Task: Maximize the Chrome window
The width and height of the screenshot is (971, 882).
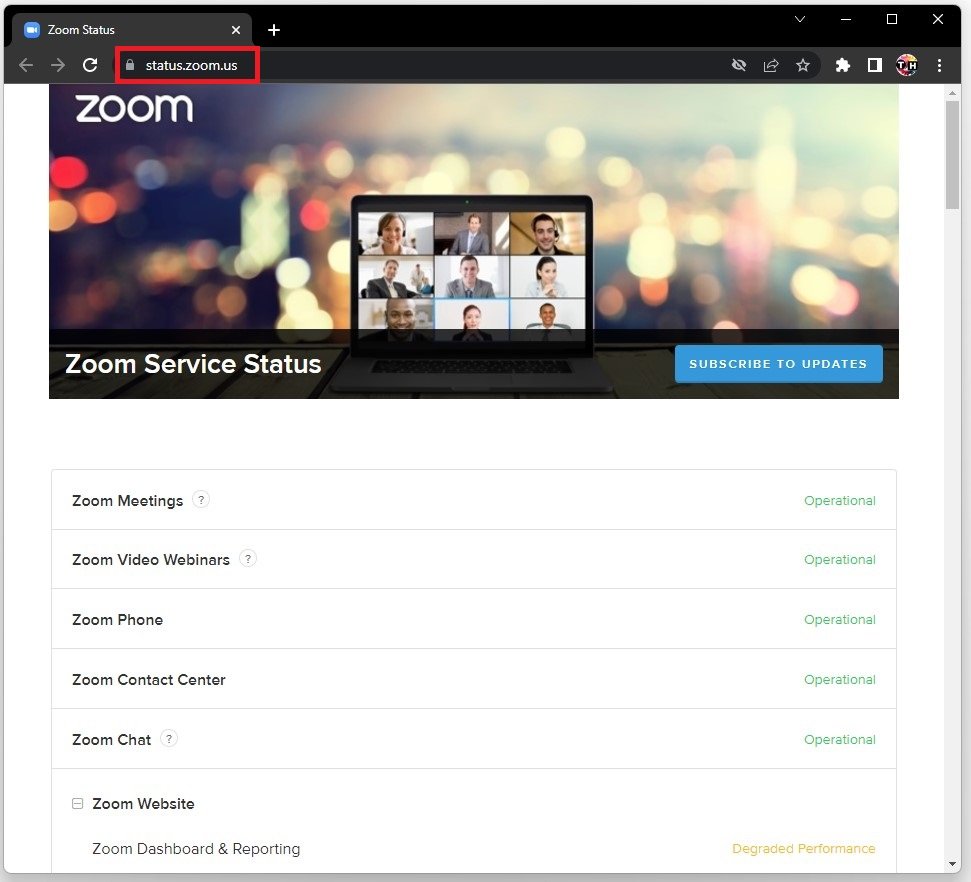Action: coord(892,19)
